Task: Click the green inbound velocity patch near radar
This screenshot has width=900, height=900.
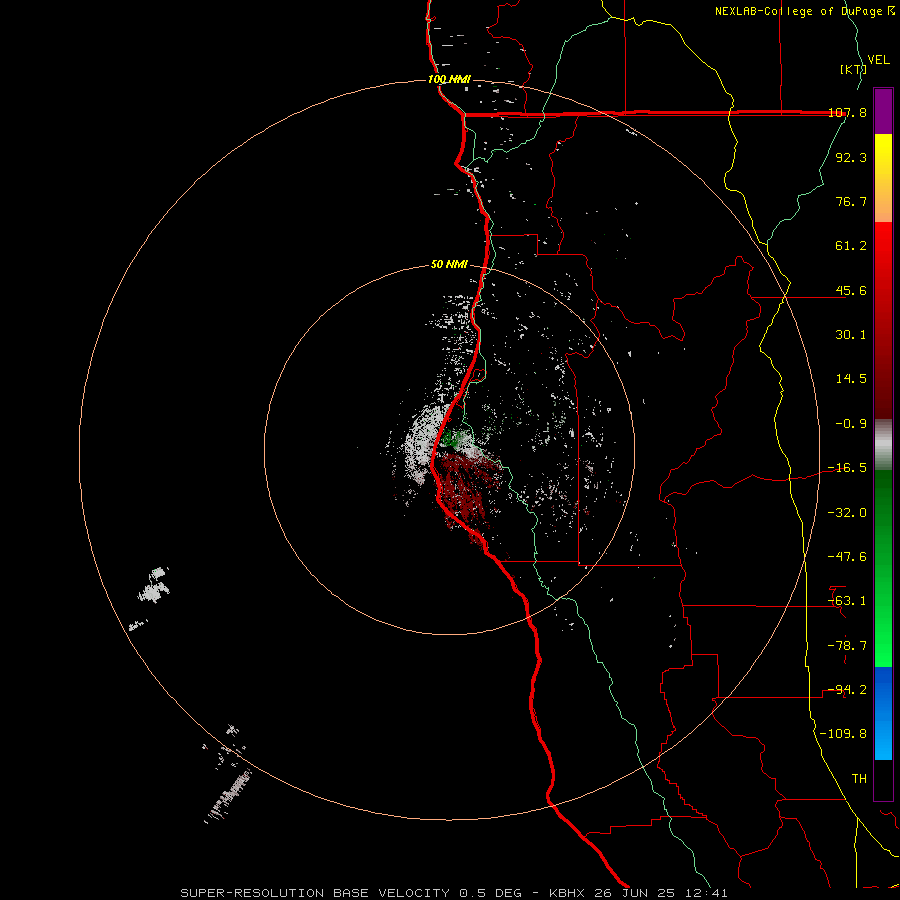Action: [451, 439]
